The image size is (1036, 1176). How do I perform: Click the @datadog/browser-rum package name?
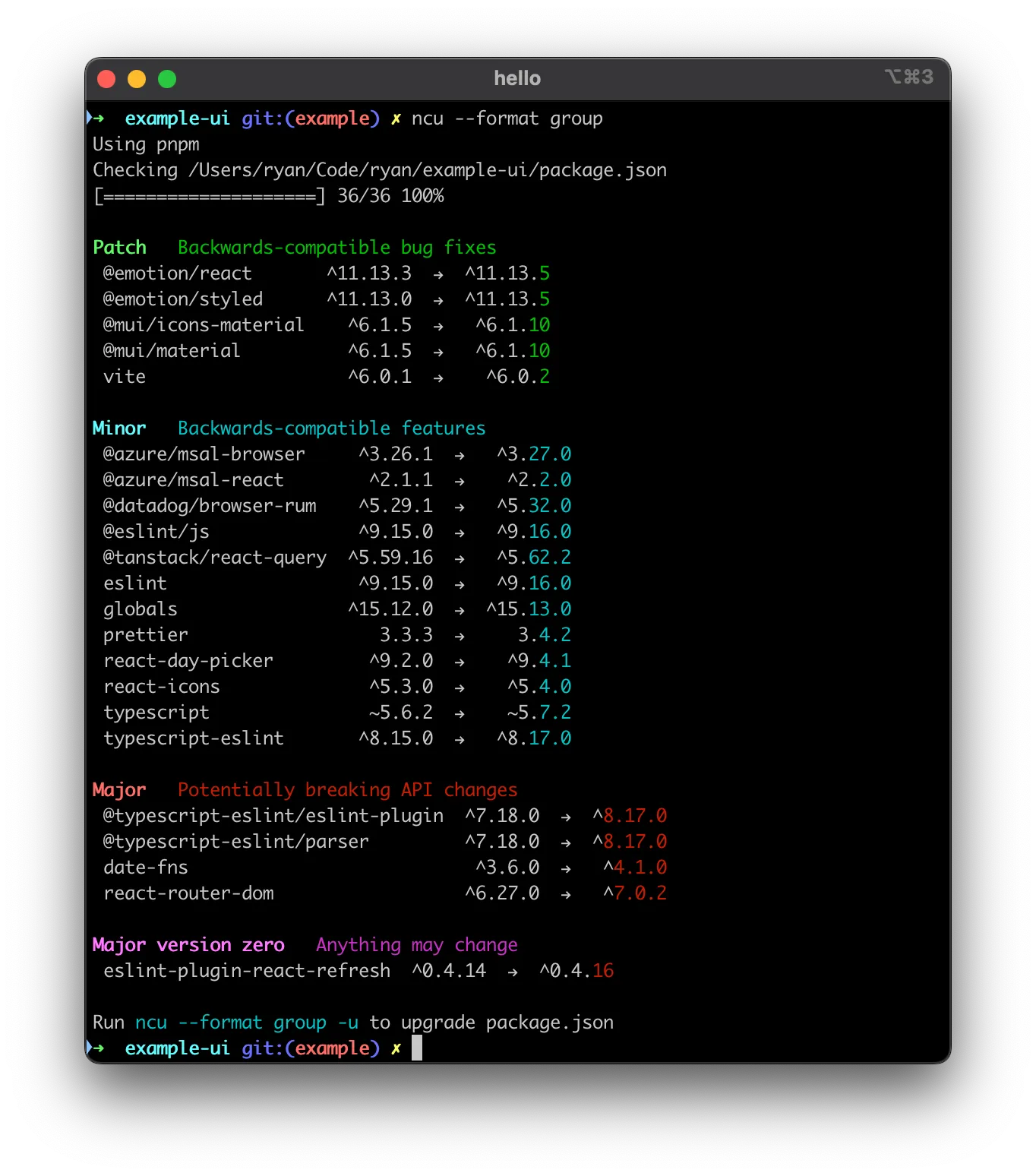[x=210, y=506]
